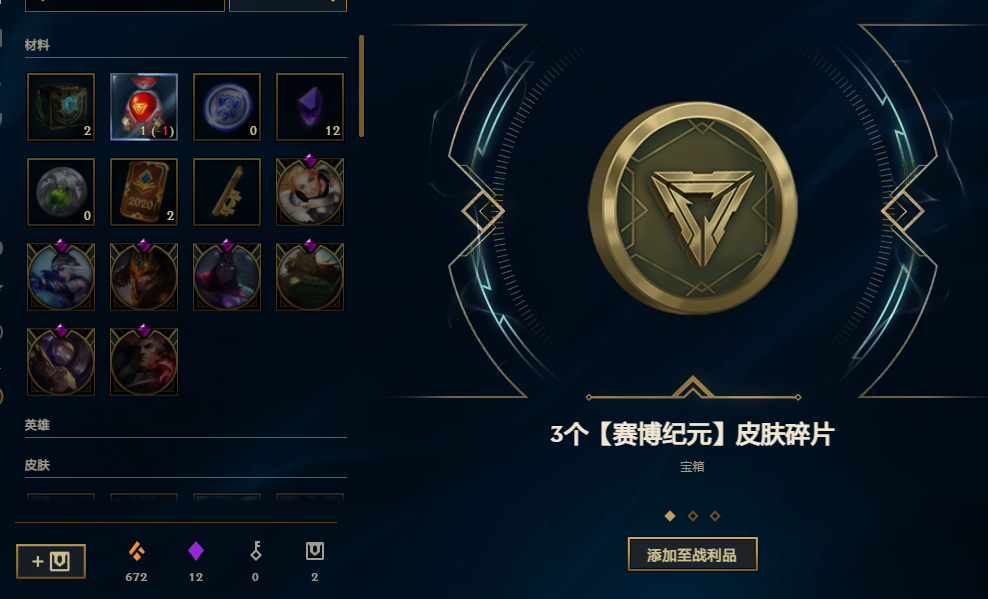The image size is (988, 599).
Task: Select the 2020 pass book item
Action: [x=144, y=191]
